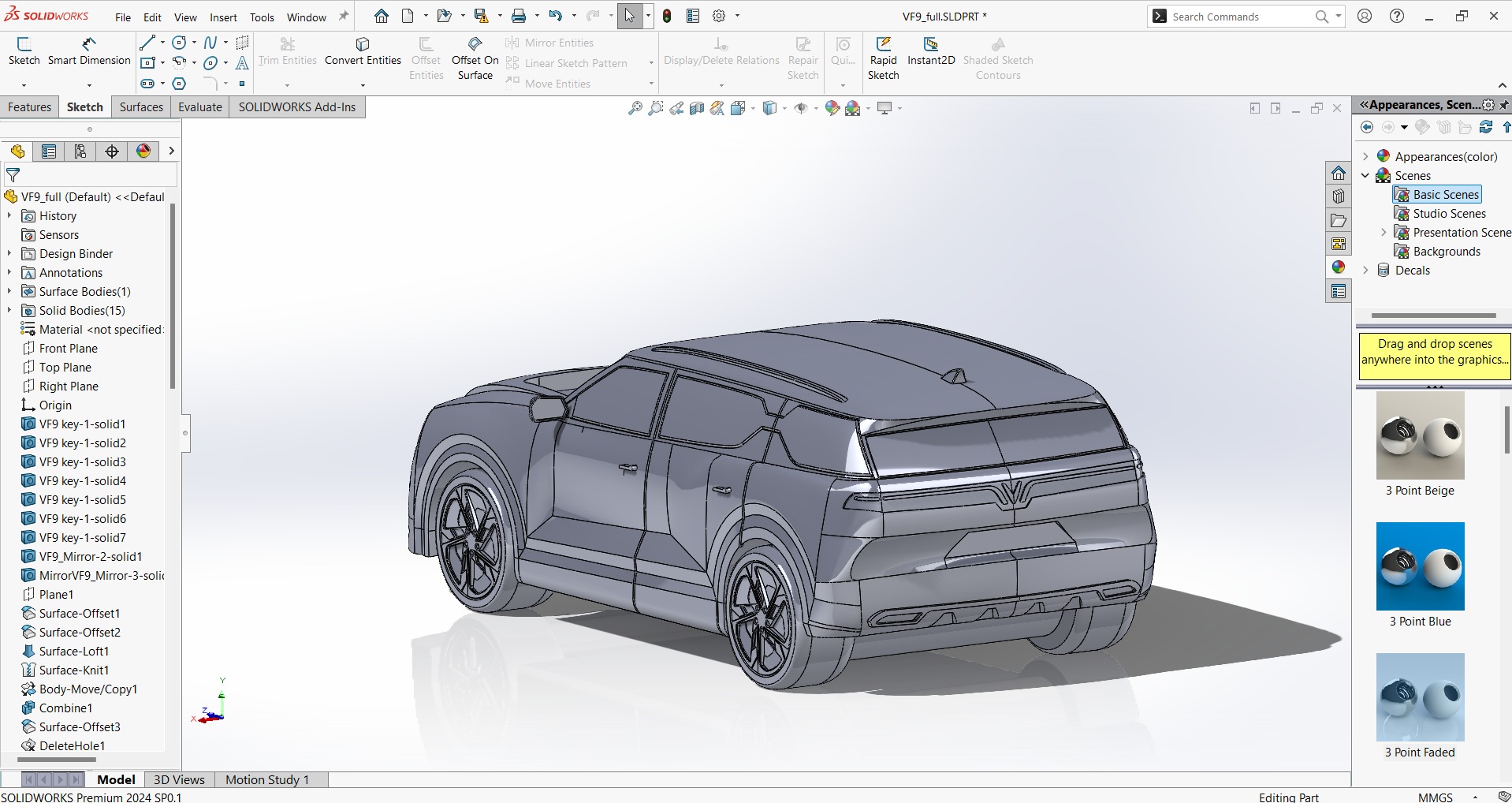This screenshot has height=803, width=1512.
Task: Pick the Circle sketch tool
Action: pyautogui.click(x=180, y=43)
